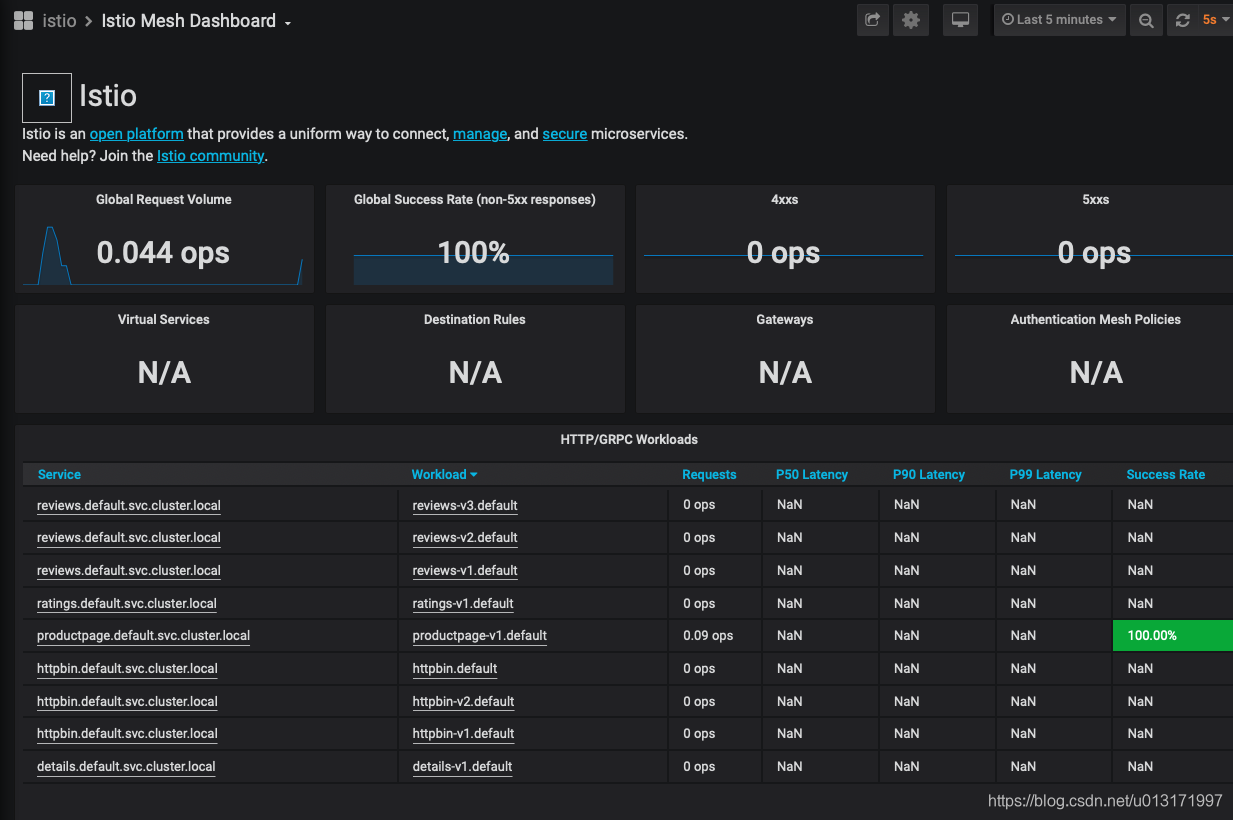
Task: Refresh the dashboard with refresh icon
Action: pyautogui.click(x=1182, y=20)
